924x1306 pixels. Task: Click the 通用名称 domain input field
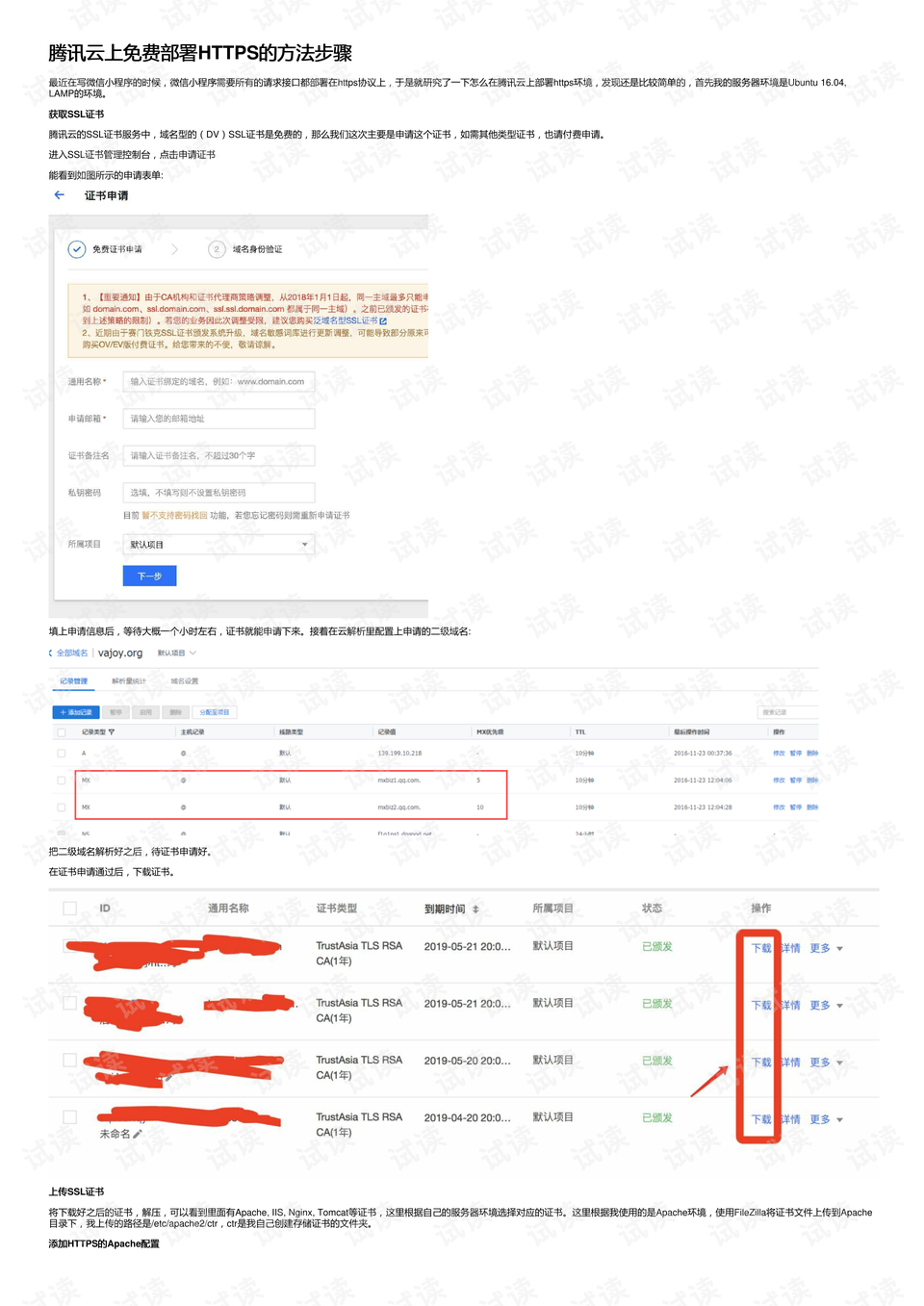(x=218, y=381)
